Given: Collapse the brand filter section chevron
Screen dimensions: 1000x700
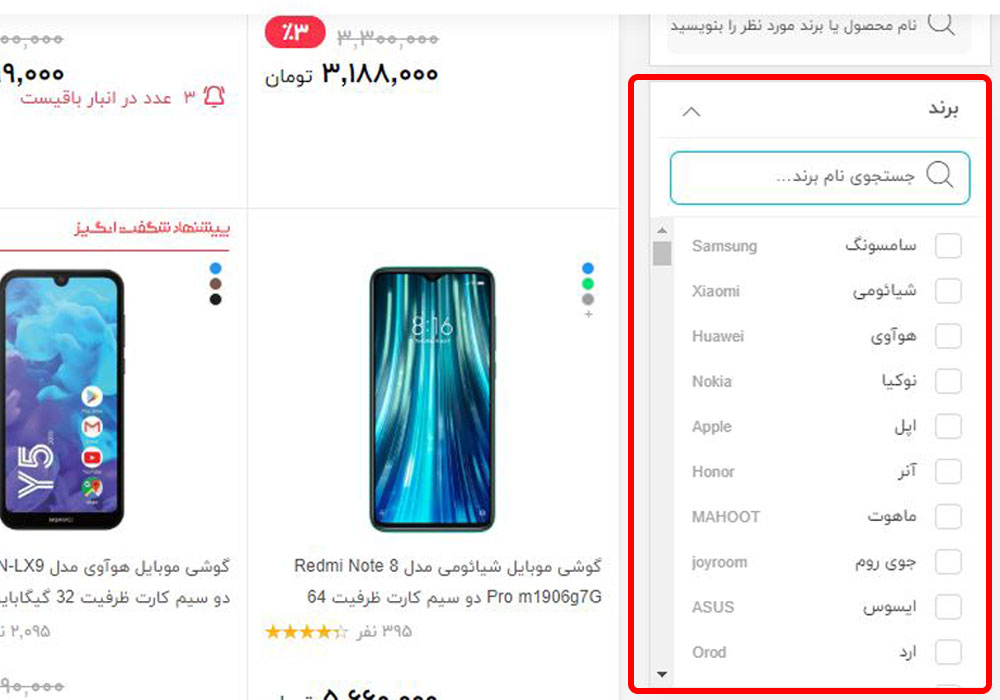Looking at the screenshot, I should [691, 112].
